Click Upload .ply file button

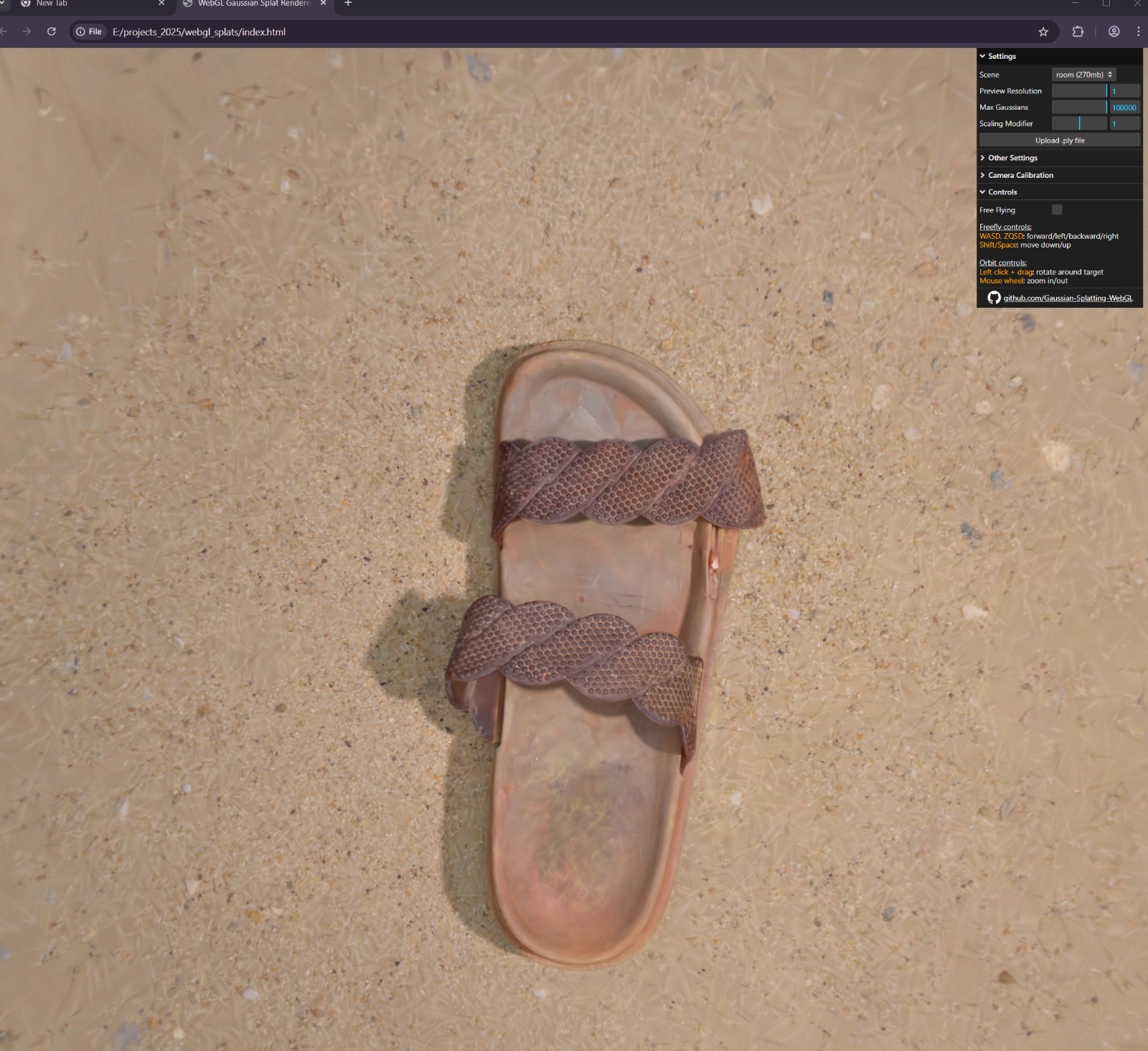(1060, 141)
